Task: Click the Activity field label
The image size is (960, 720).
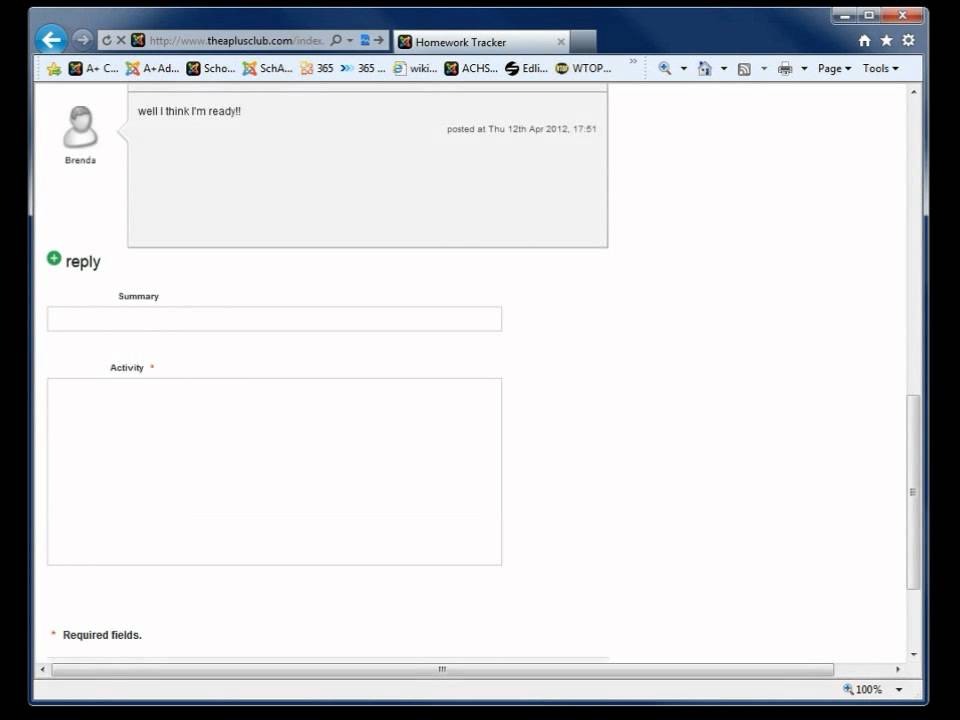Action: coord(127,368)
